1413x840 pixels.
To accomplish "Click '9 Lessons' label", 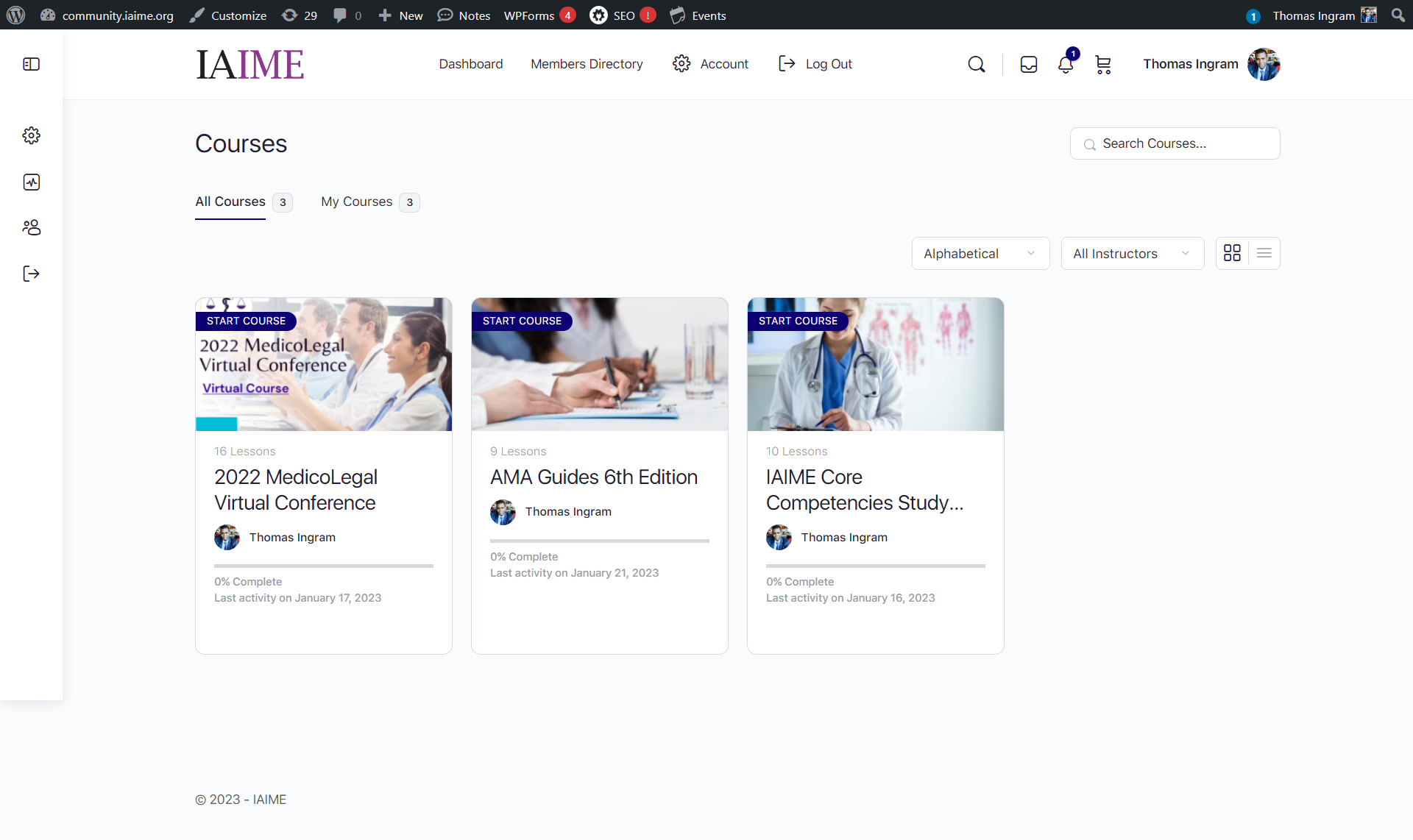I will coord(518,452).
